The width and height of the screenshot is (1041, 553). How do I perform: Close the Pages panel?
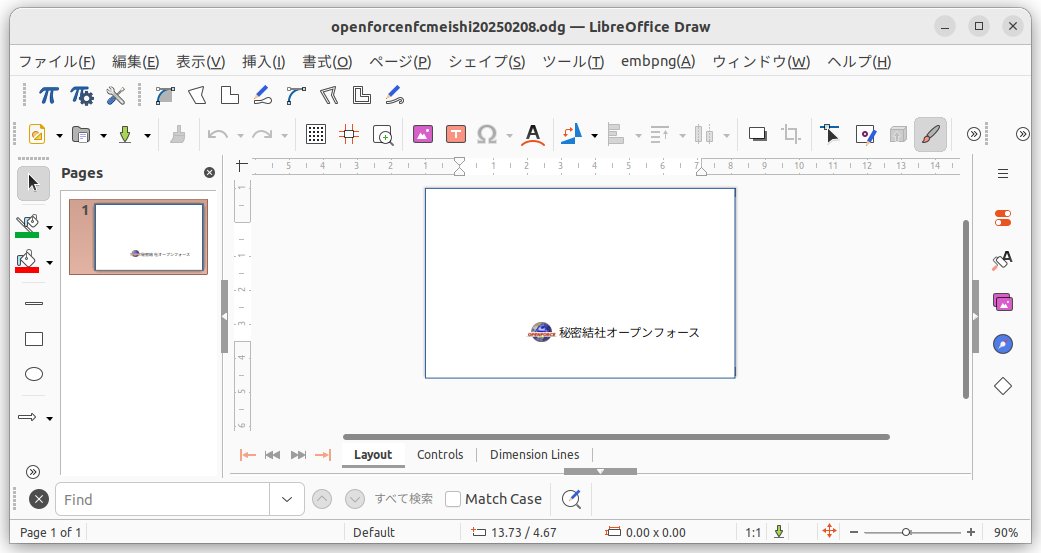[209, 173]
